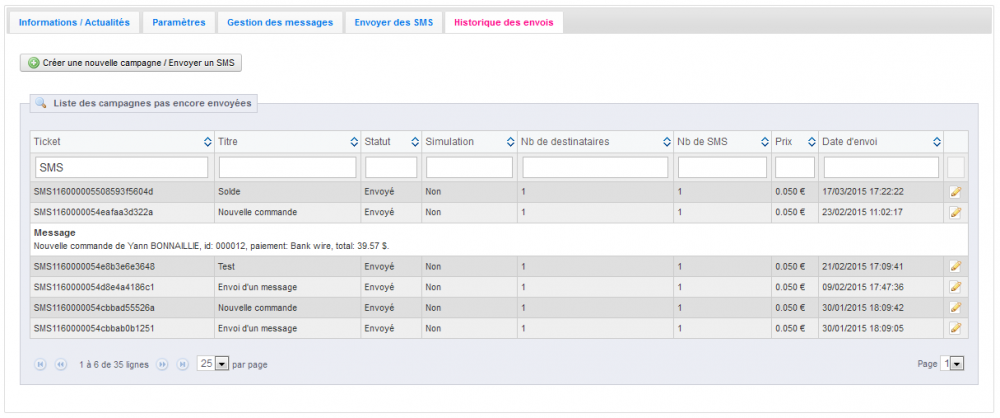The height and width of the screenshot is (418, 1000).
Task: Focus the Simulation filter field
Action: [469, 167]
